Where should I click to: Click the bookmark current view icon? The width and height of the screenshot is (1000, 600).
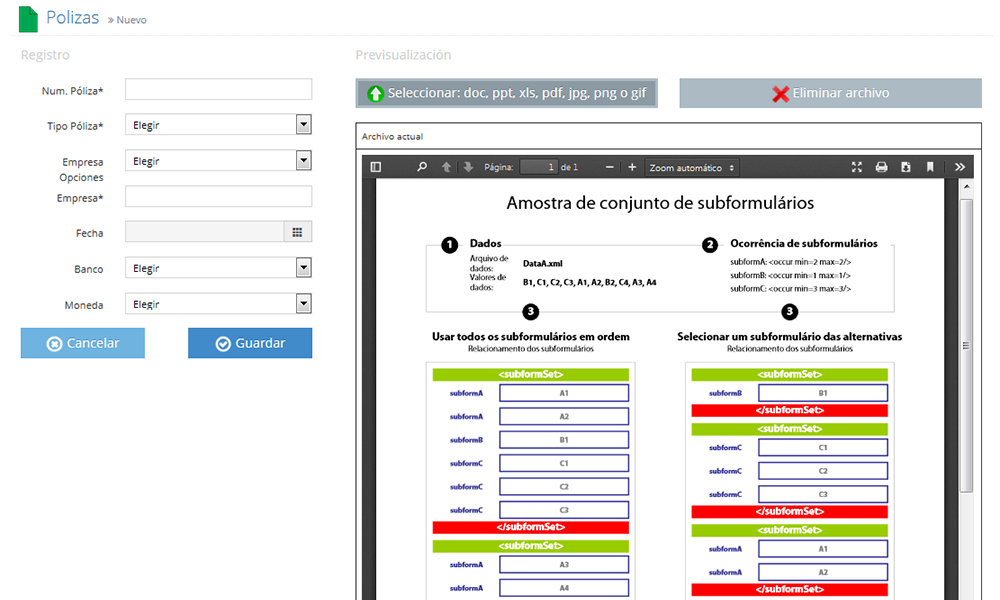tap(929, 167)
